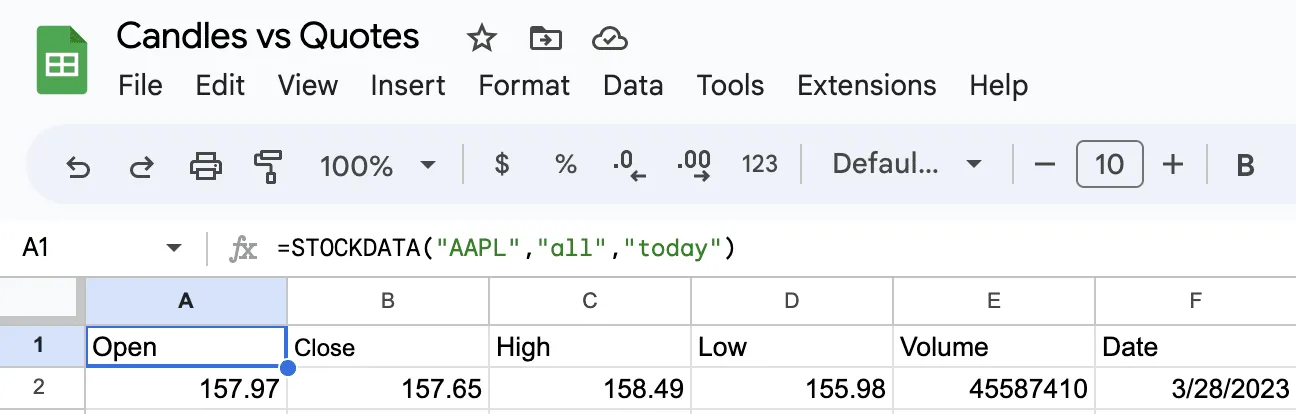Click the blue fill handle on A1

click(x=287, y=368)
